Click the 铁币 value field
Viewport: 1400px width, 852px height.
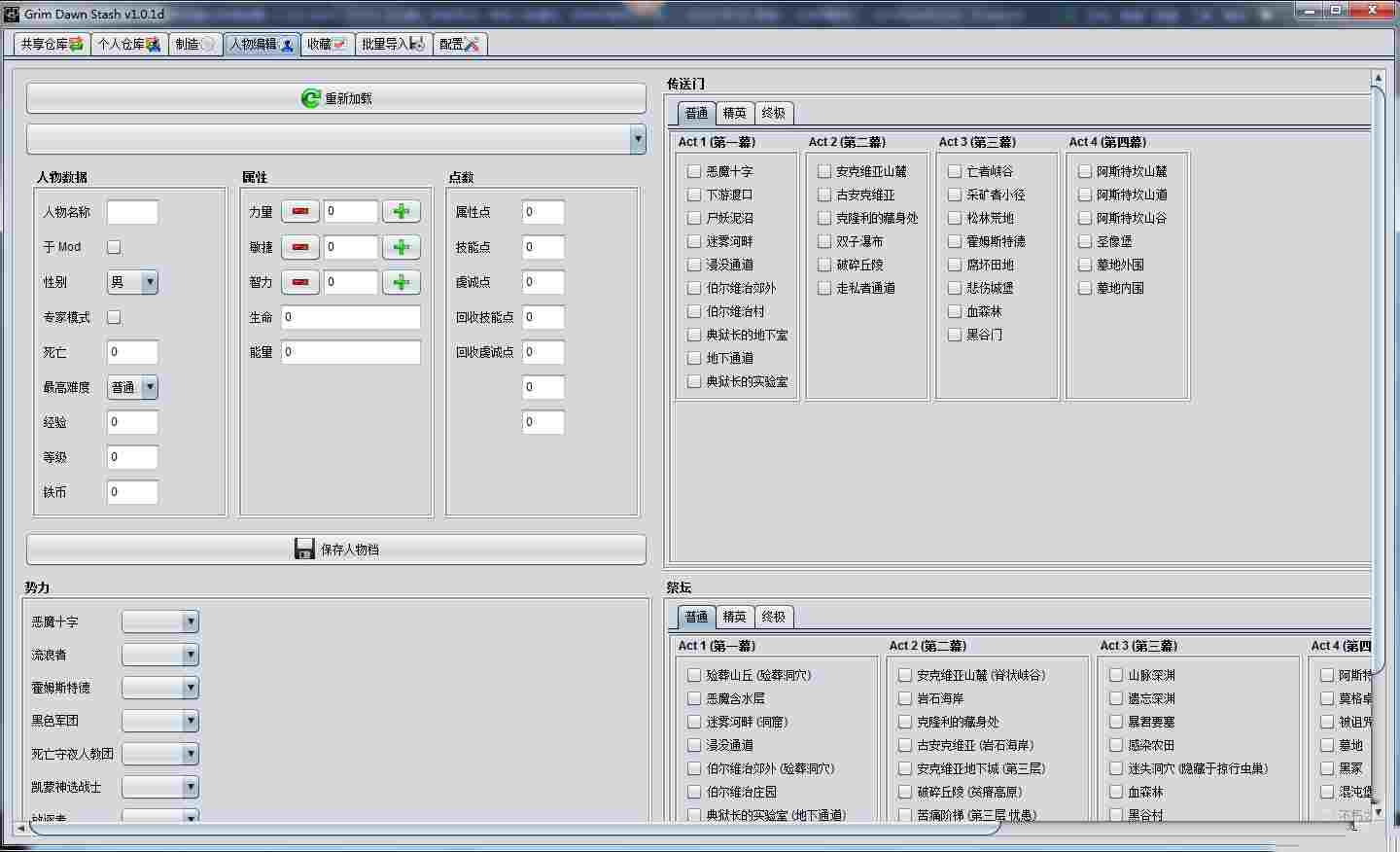click(132, 492)
